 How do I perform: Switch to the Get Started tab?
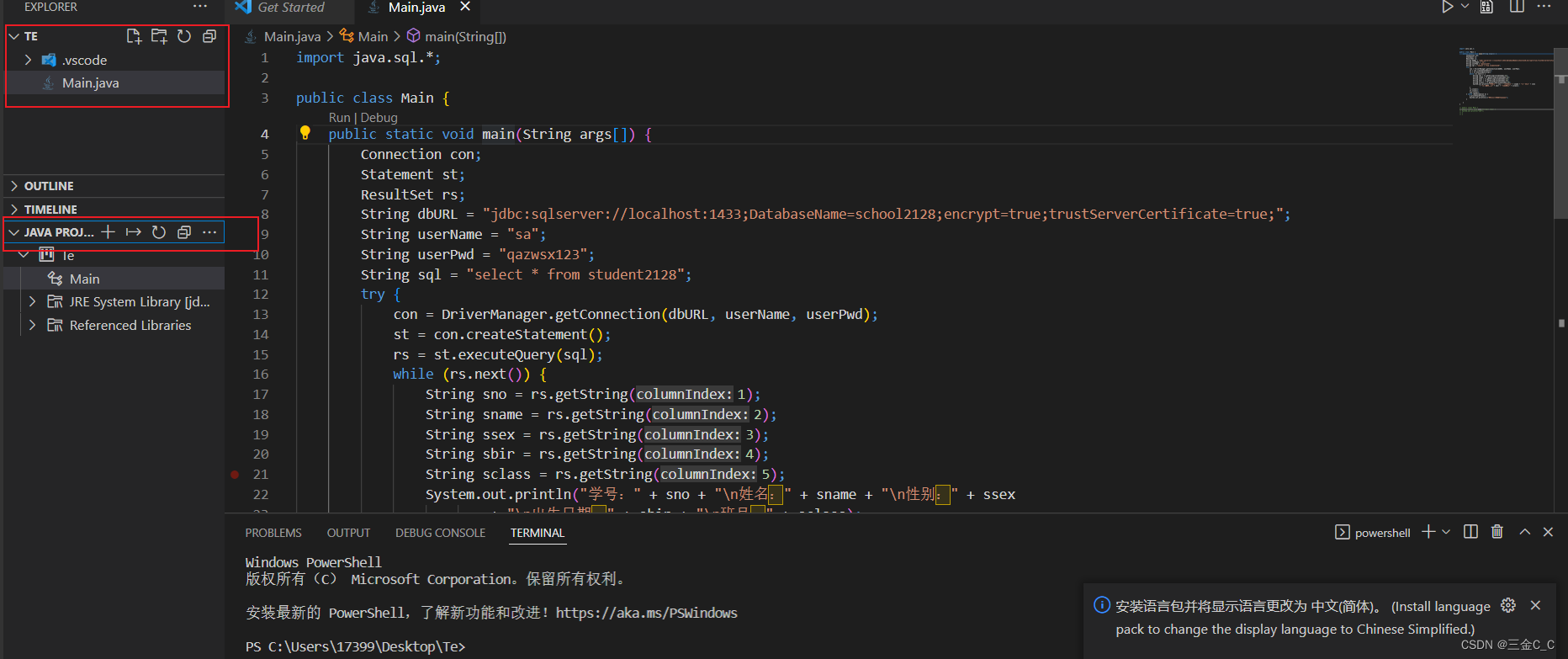[291, 8]
